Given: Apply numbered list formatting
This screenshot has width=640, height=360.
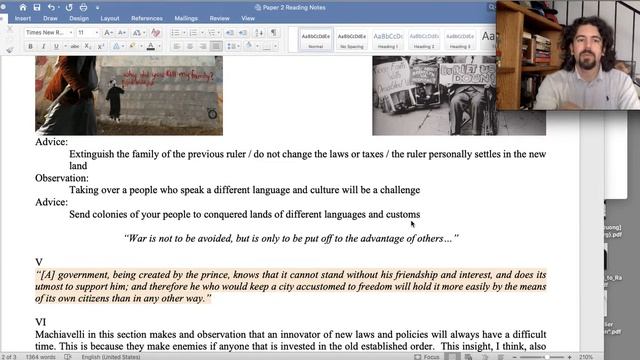Looking at the screenshot, I should [x=193, y=32].
